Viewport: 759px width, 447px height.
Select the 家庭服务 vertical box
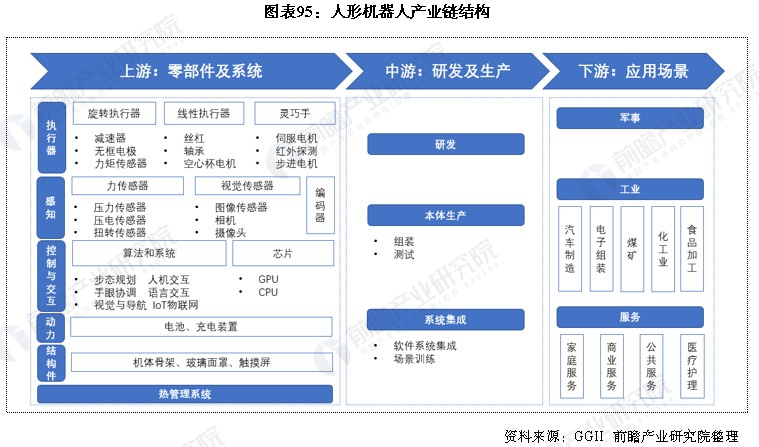572,367
